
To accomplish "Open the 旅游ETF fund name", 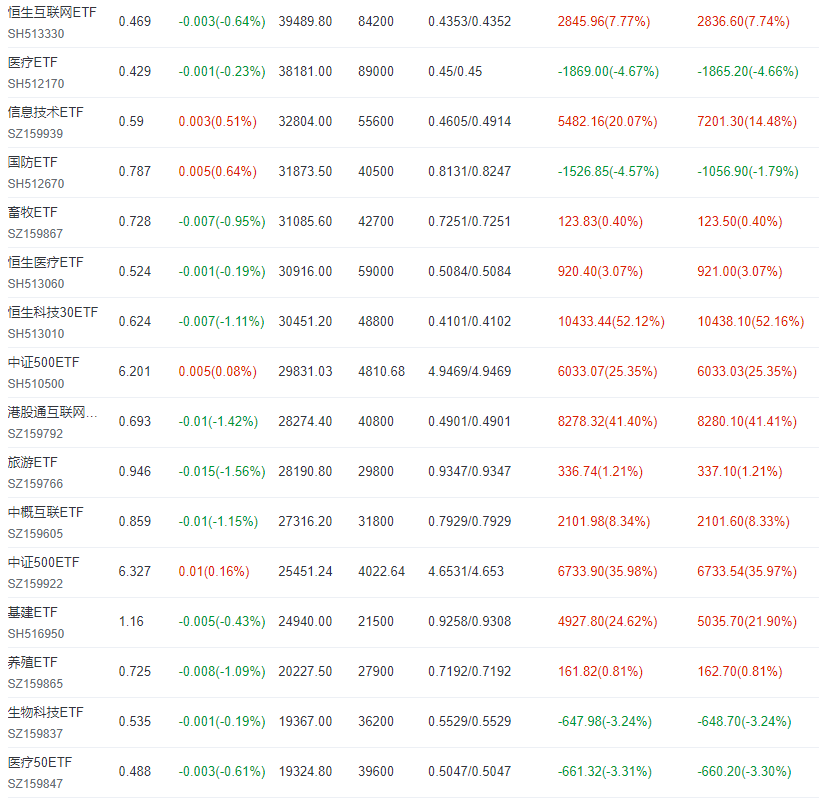I will tap(32, 462).
